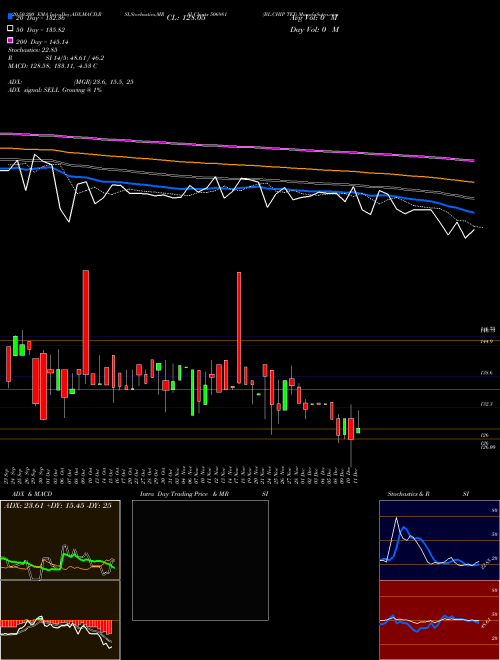Viewport: 500px width, 660px height.
Task: Click the 'Stochastics & R' panel title
Action: [x=409, y=494]
